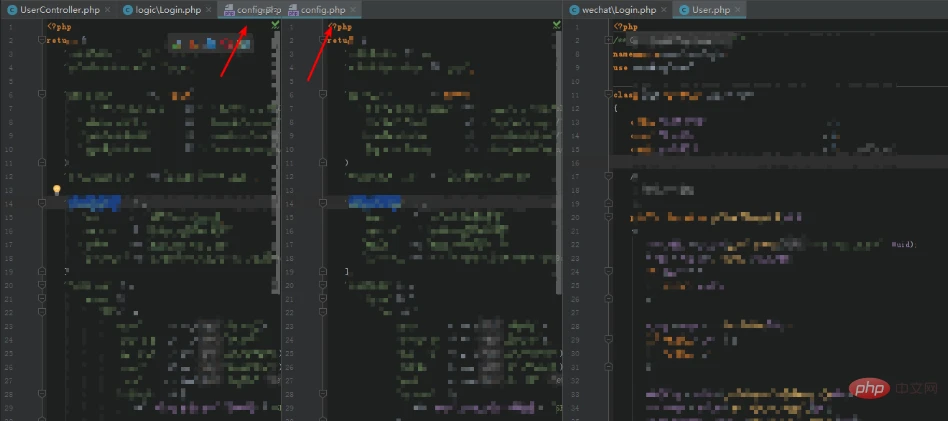Collapse the fold marker at line 2 in left editor
The width and height of the screenshot is (948, 421).
42,40
